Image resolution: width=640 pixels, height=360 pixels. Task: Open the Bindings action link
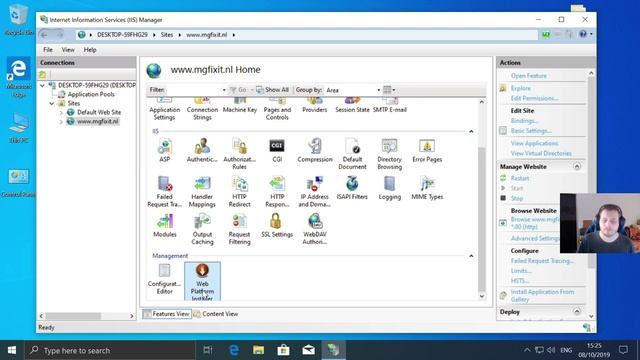(x=524, y=121)
